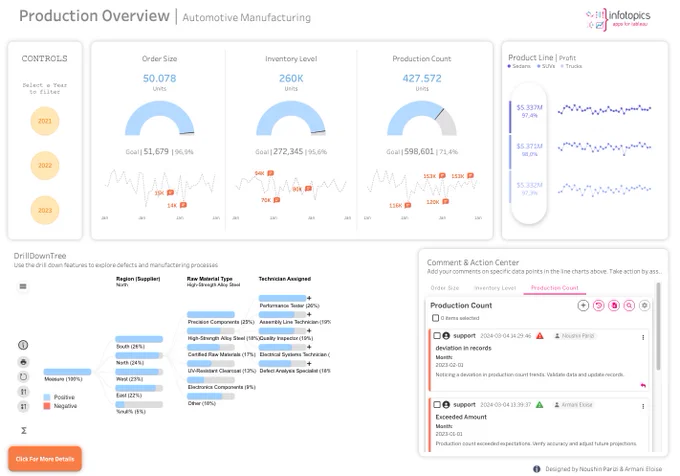Image resolution: width=680 pixels, height=476 pixels.
Task: Click the info icon next to Designed by credit
Action: point(536,469)
